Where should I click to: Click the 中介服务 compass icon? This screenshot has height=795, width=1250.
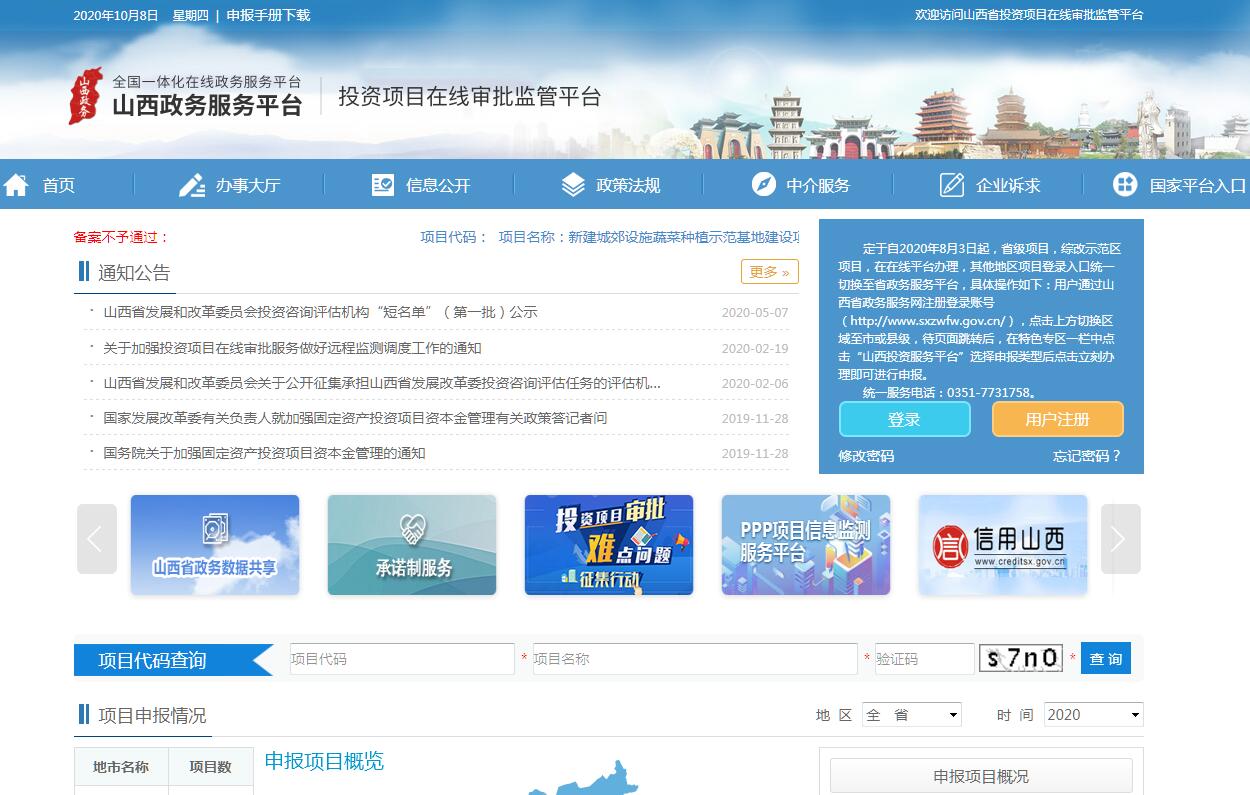763,185
